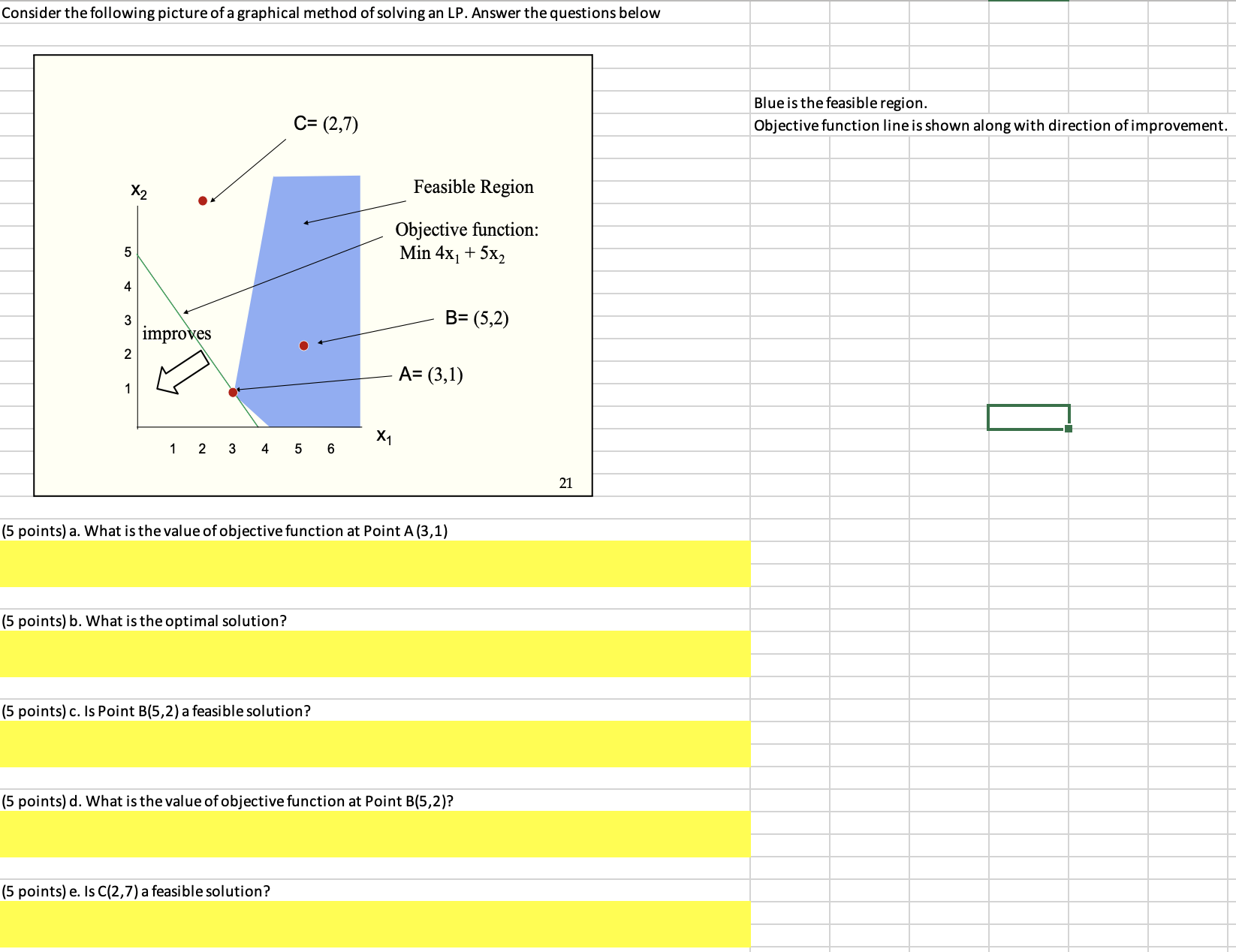
Task: Click the x2 axis label
Action: (x=138, y=191)
